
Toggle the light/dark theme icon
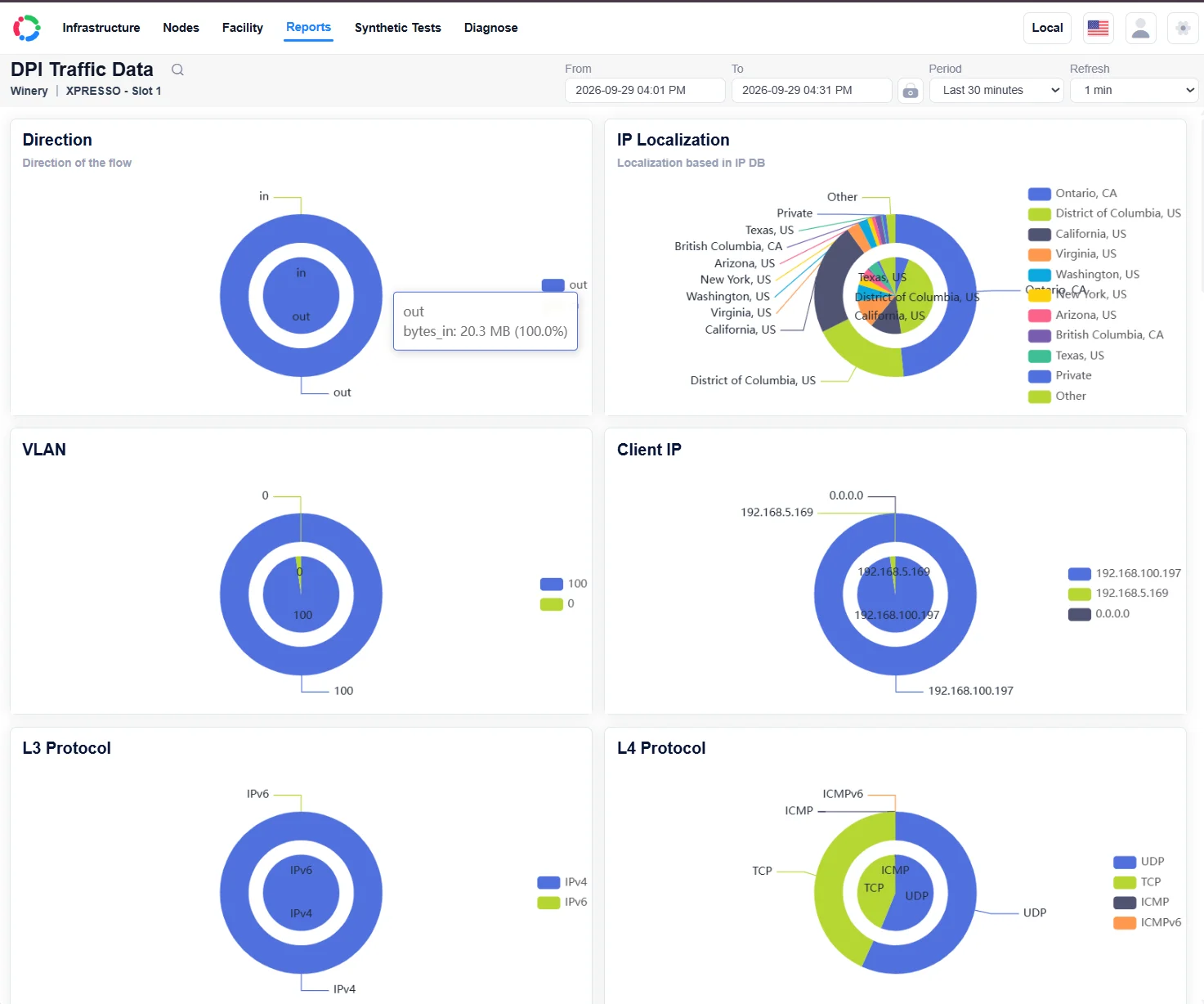pyautogui.click(x=1183, y=28)
